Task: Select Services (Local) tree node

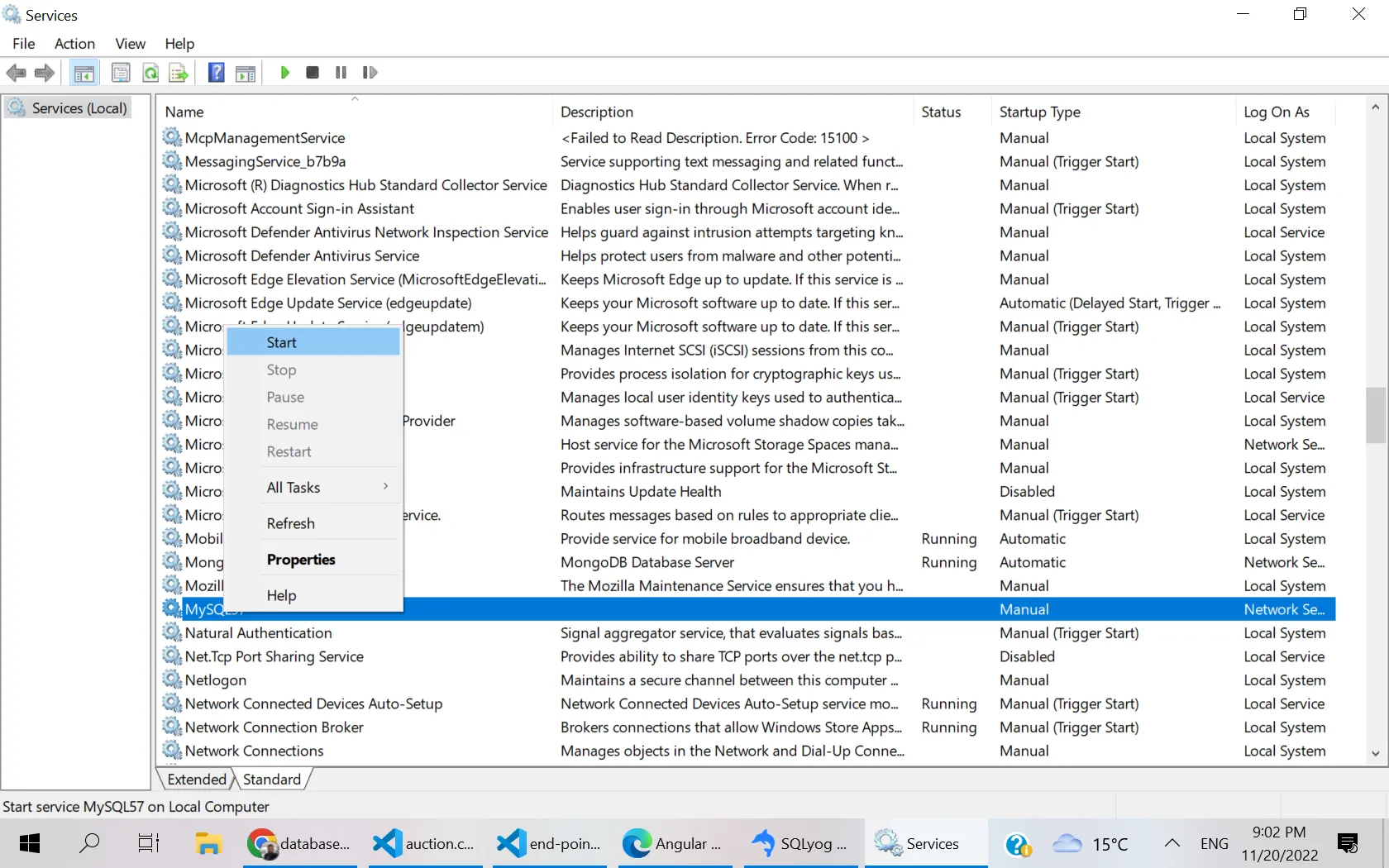Action: (68, 108)
